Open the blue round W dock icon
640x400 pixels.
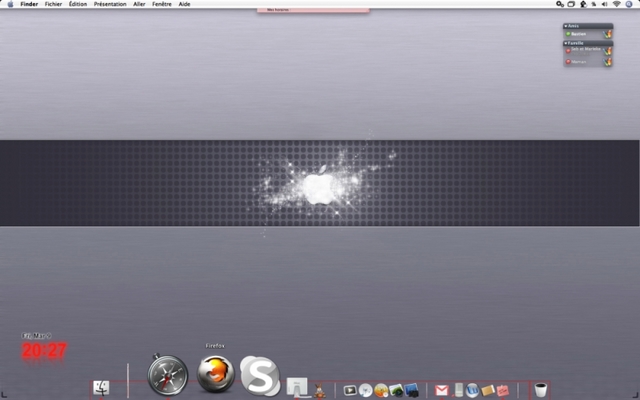pyautogui.click(x=472, y=390)
